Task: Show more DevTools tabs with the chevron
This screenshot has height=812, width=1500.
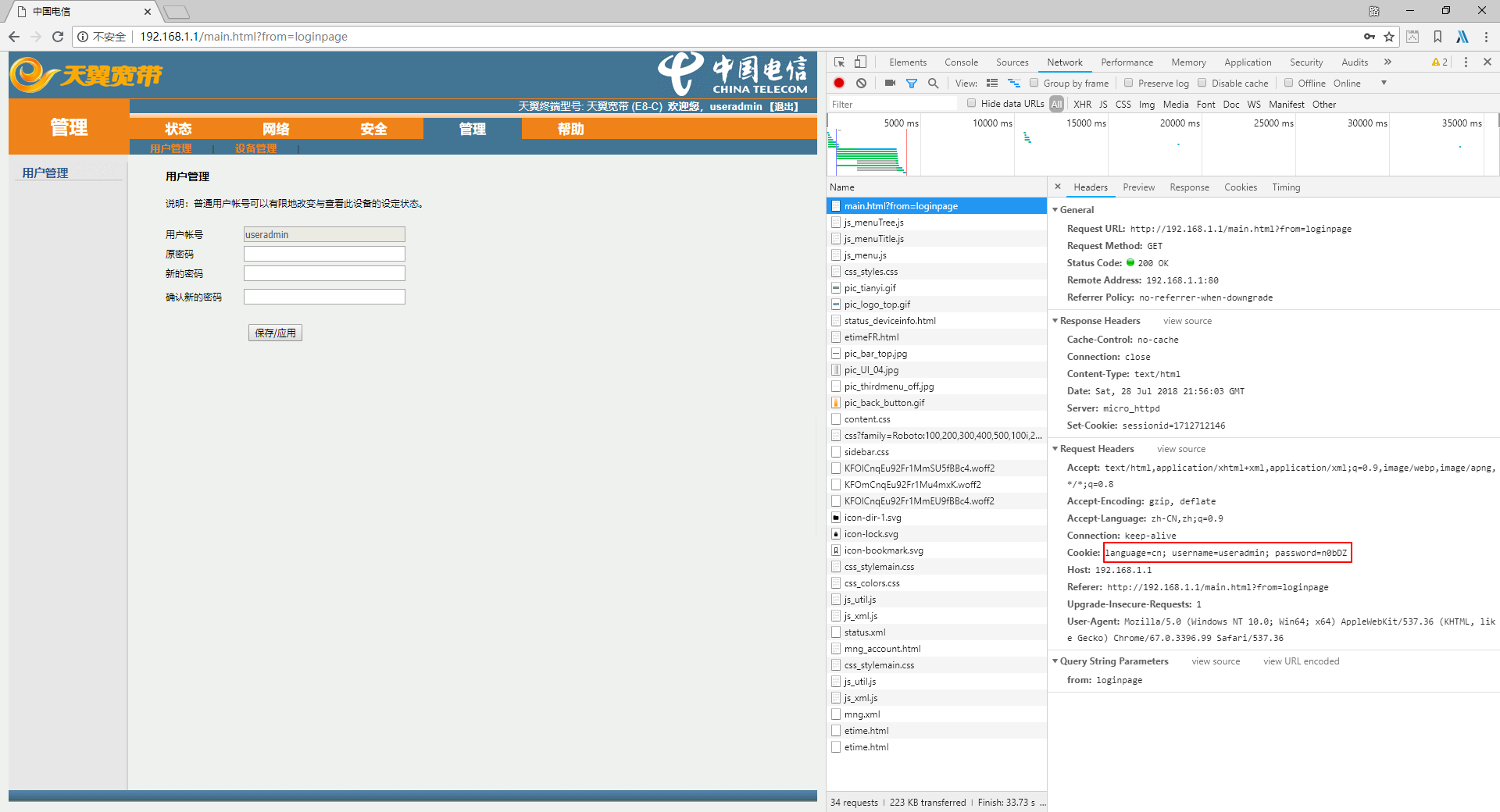Action: point(1387,62)
